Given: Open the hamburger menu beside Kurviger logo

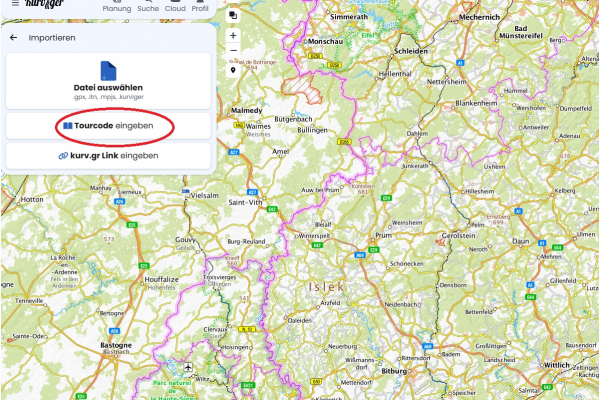Looking at the screenshot, I should pos(14,4).
